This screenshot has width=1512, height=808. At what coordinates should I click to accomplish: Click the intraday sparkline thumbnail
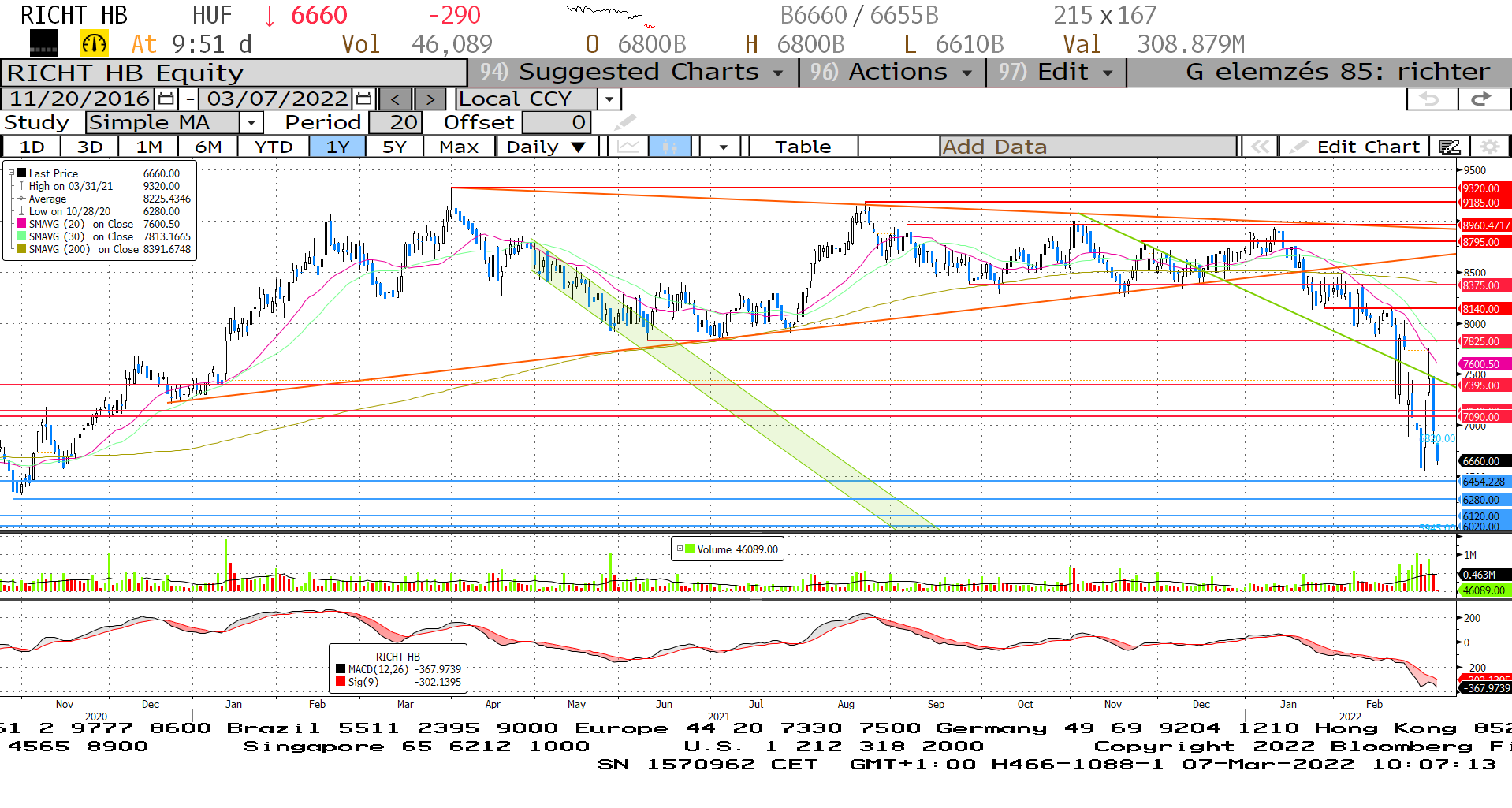[607, 13]
